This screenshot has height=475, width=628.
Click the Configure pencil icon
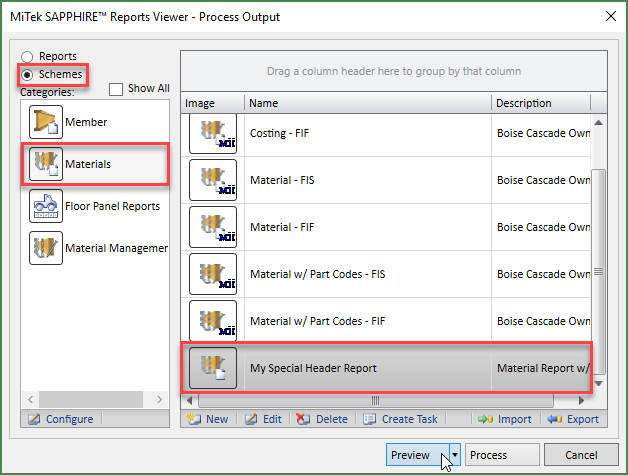(x=34, y=419)
